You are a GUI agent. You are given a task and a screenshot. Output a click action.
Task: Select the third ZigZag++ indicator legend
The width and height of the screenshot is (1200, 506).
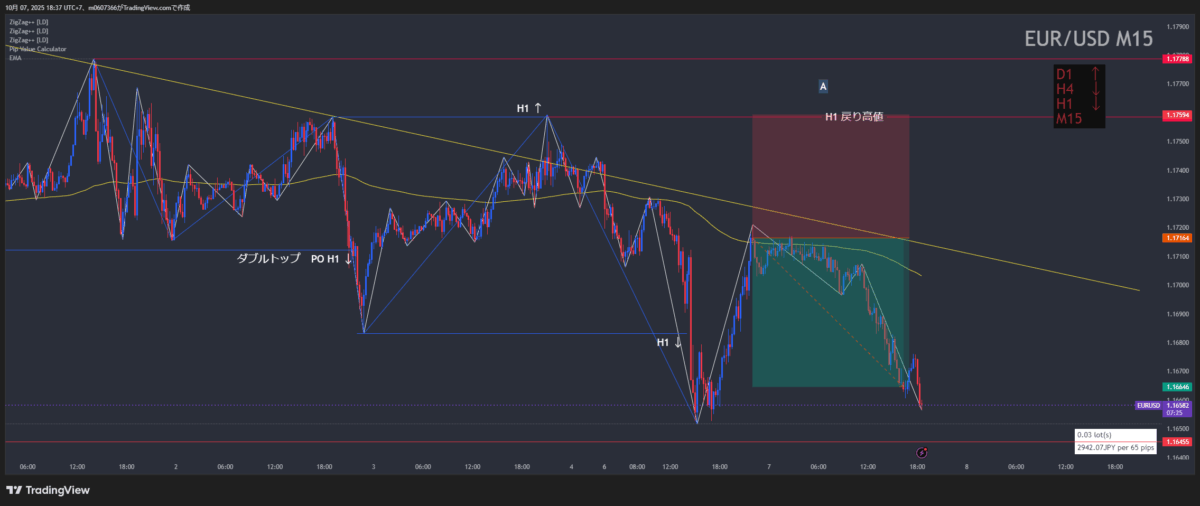[x=28, y=40]
